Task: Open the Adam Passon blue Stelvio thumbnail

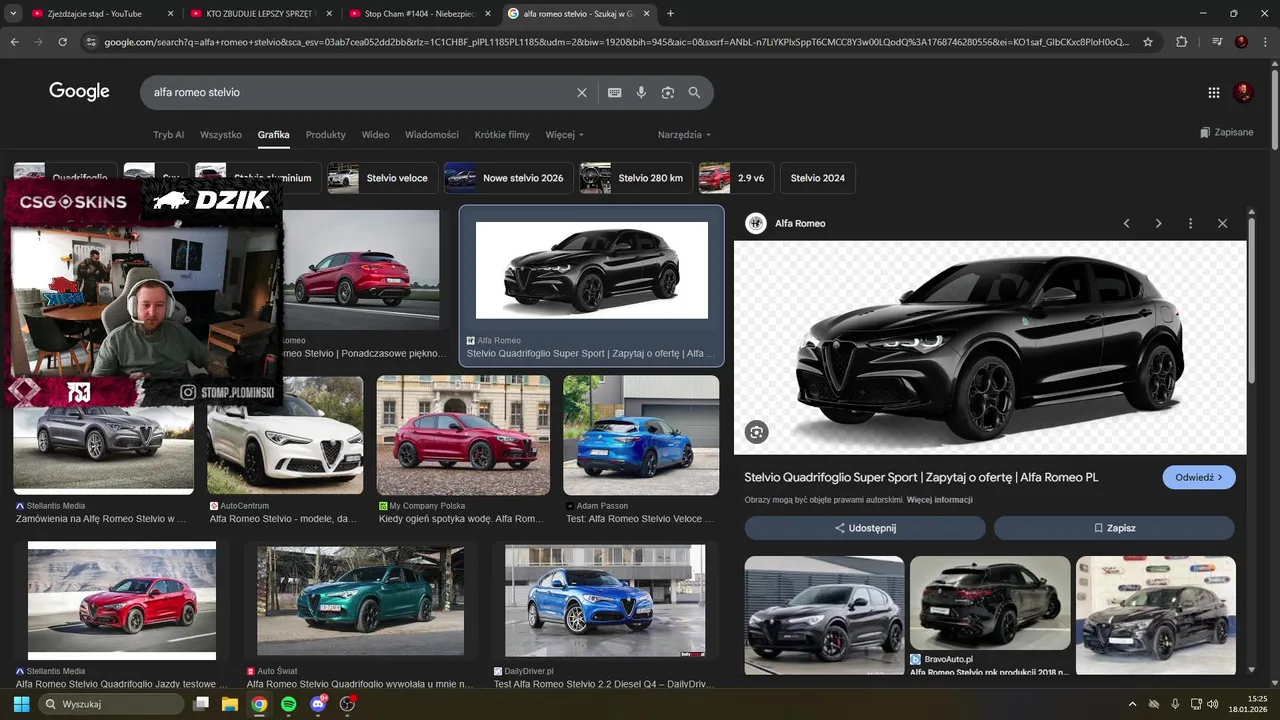Action: pyautogui.click(x=641, y=435)
